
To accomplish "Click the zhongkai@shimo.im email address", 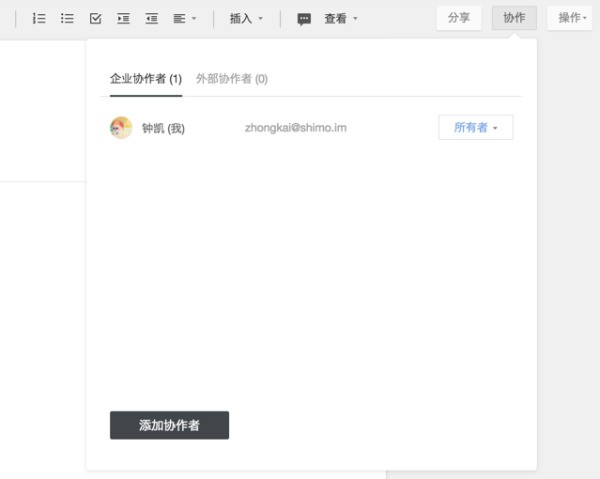I will (295, 128).
